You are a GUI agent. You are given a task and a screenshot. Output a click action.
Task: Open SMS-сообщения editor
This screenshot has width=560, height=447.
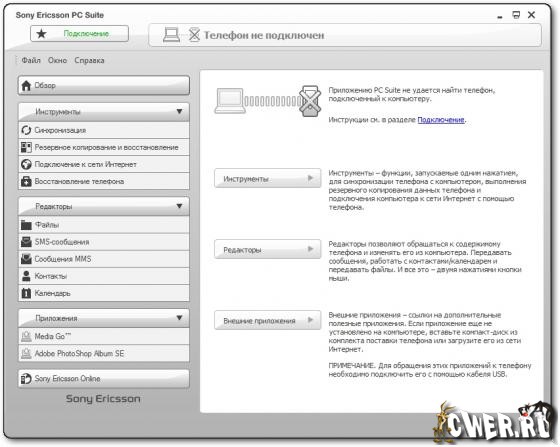click(104, 242)
